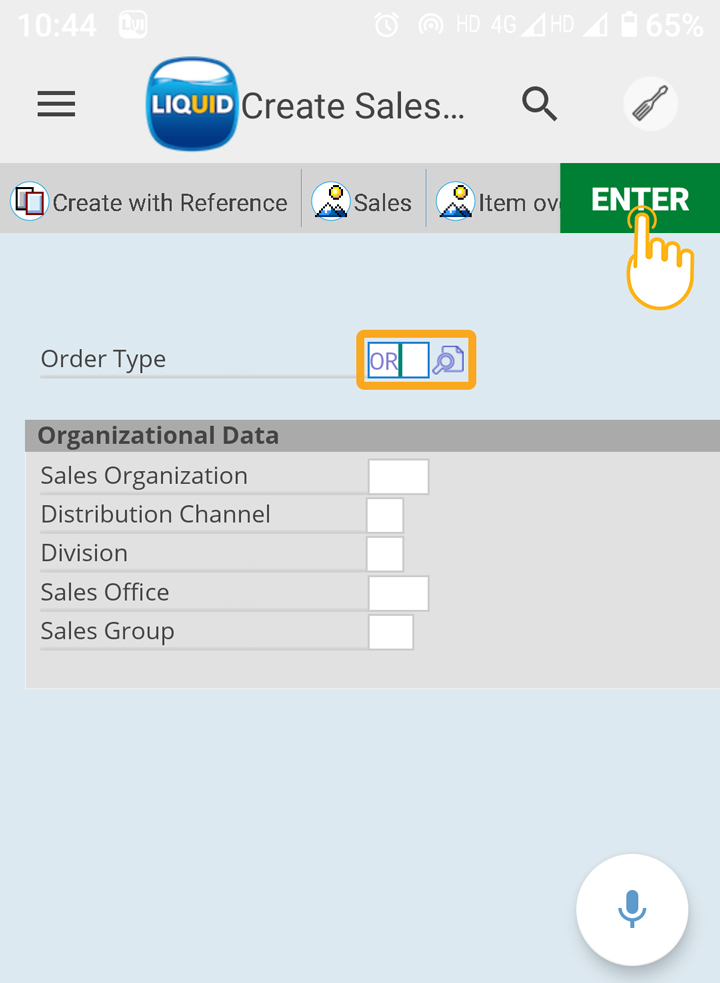This screenshot has height=983, width=720.
Task: Select the Sales Office input box
Action: 398,593
